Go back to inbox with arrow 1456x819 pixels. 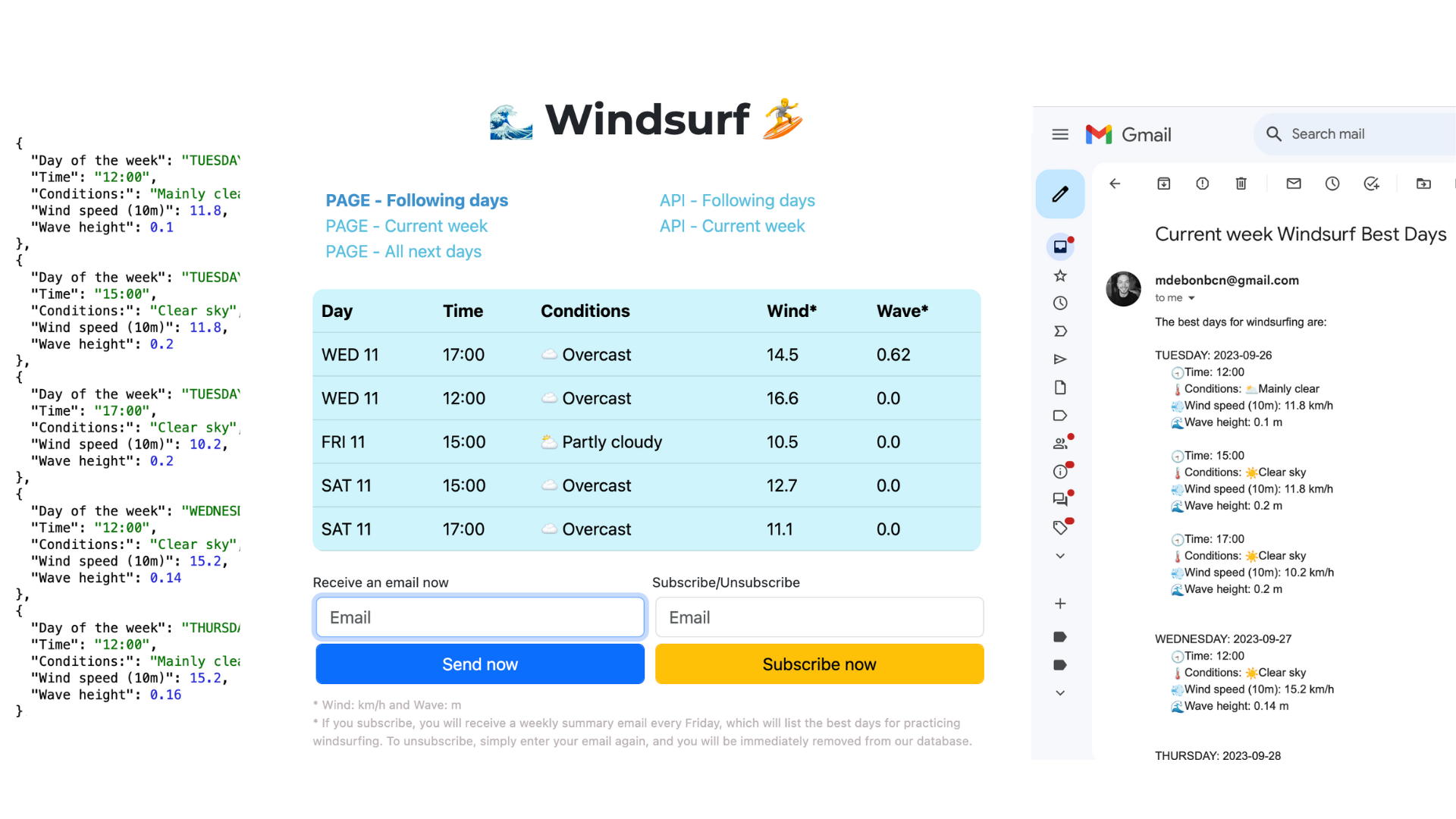[1115, 184]
